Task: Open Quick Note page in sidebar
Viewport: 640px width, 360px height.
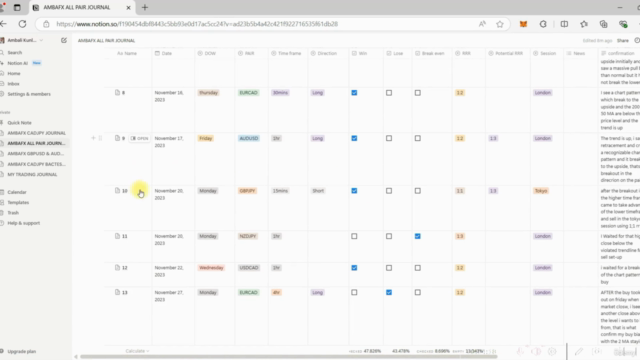Action: (x=19, y=122)
